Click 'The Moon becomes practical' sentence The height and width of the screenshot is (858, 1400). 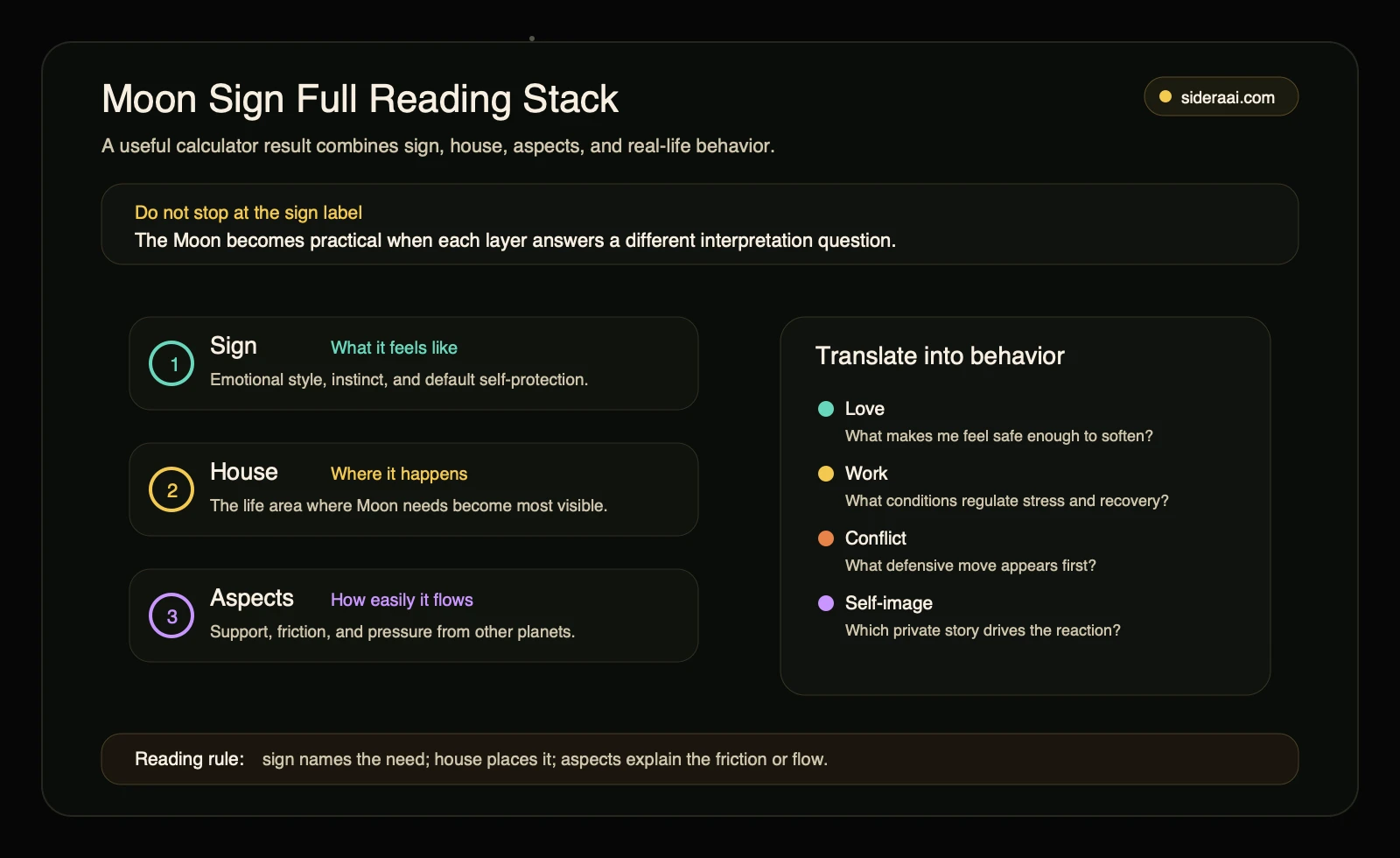[x=515, y=240]
